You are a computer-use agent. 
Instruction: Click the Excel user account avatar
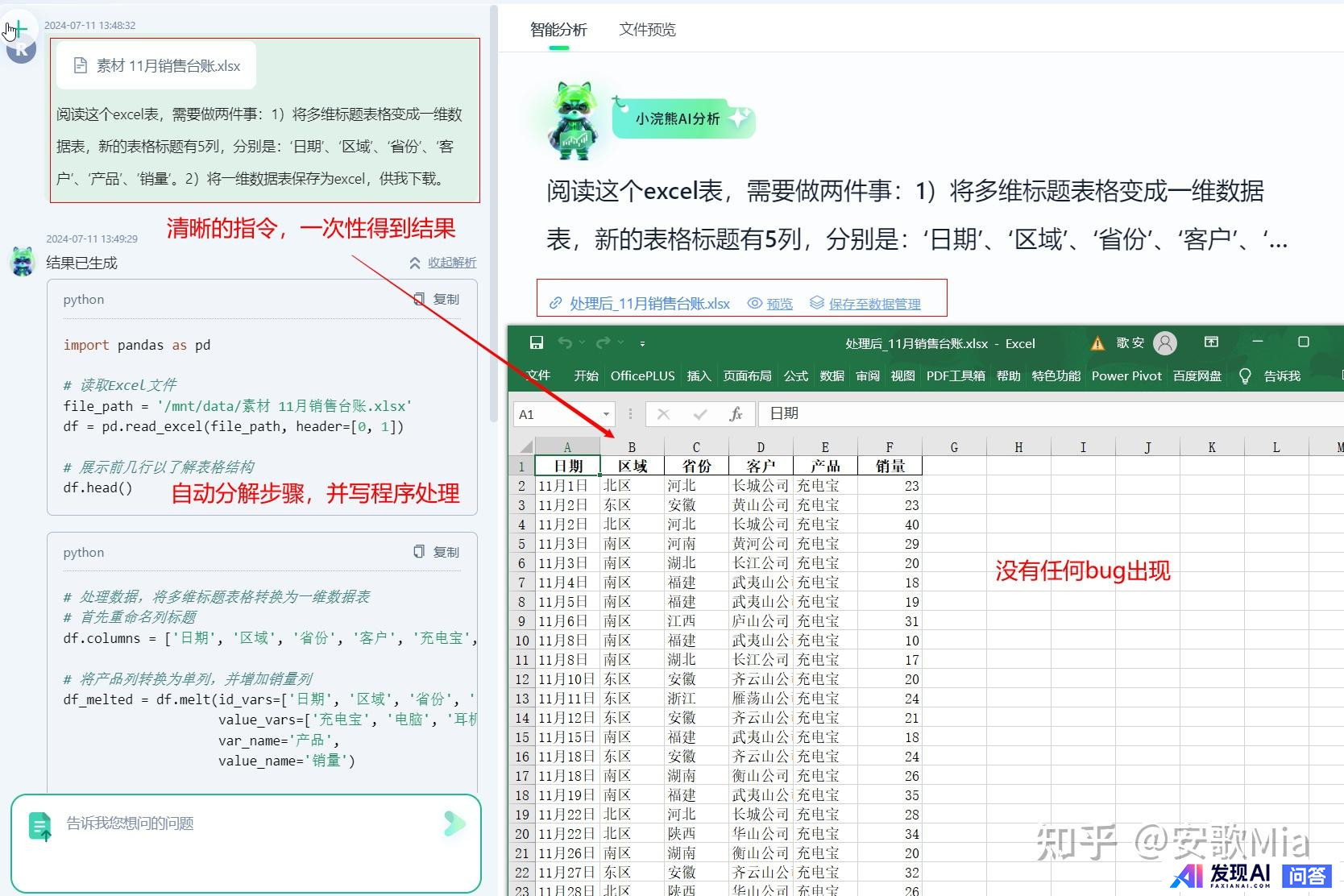[x=1164, y=343]
